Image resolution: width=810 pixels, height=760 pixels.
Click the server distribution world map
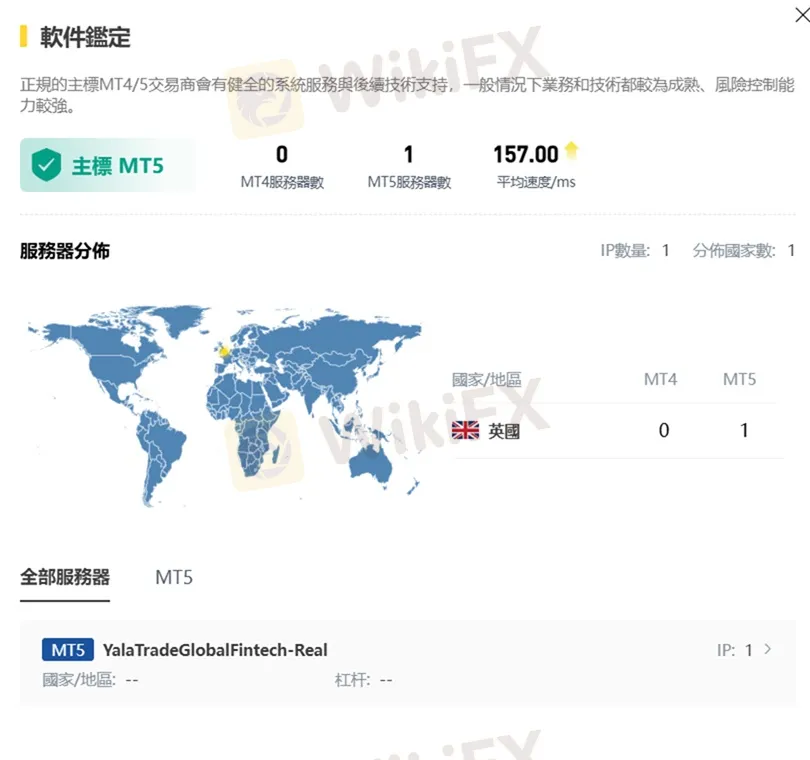coord(220,410)
